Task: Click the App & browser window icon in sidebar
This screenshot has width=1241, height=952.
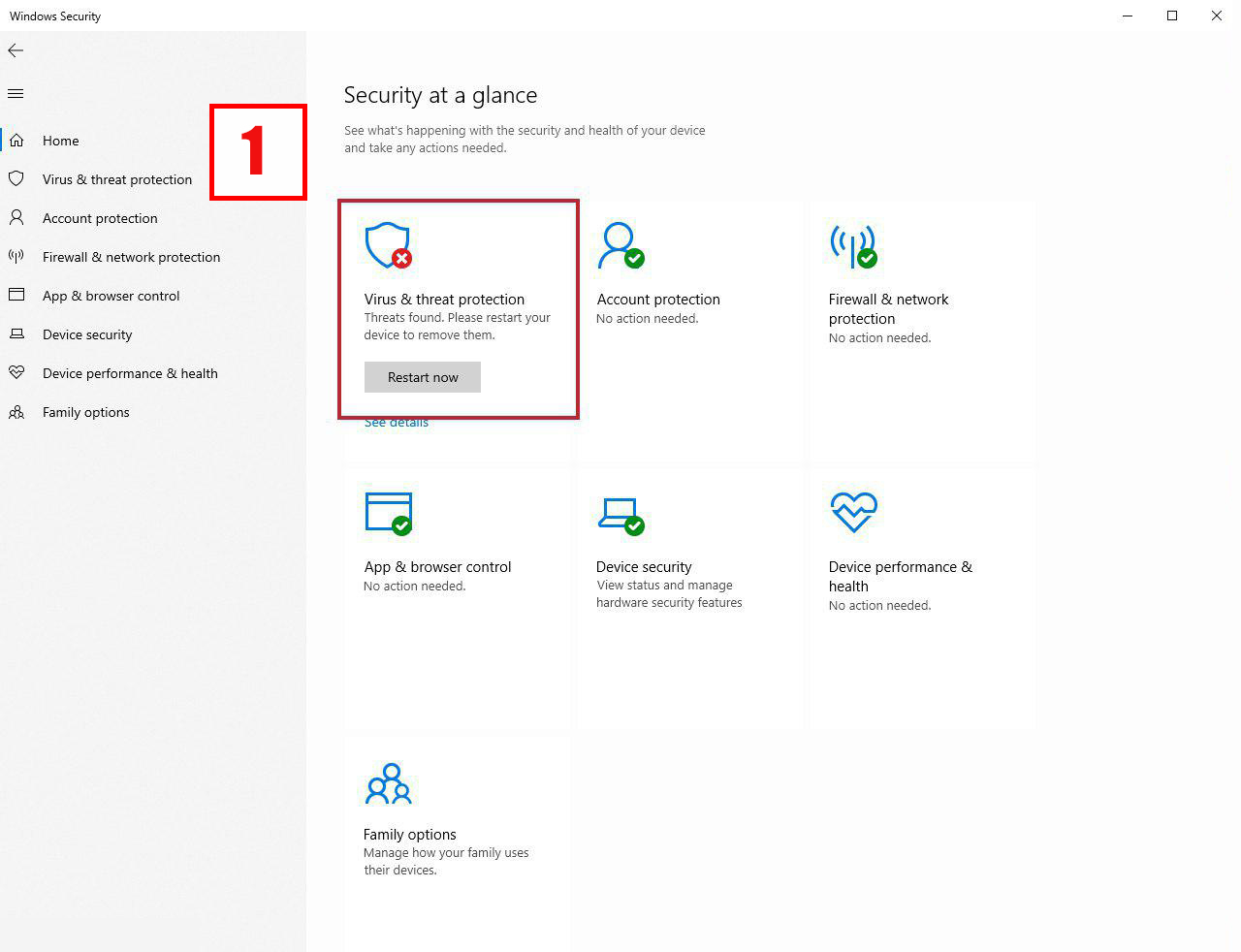Action: tap(16, 296)
